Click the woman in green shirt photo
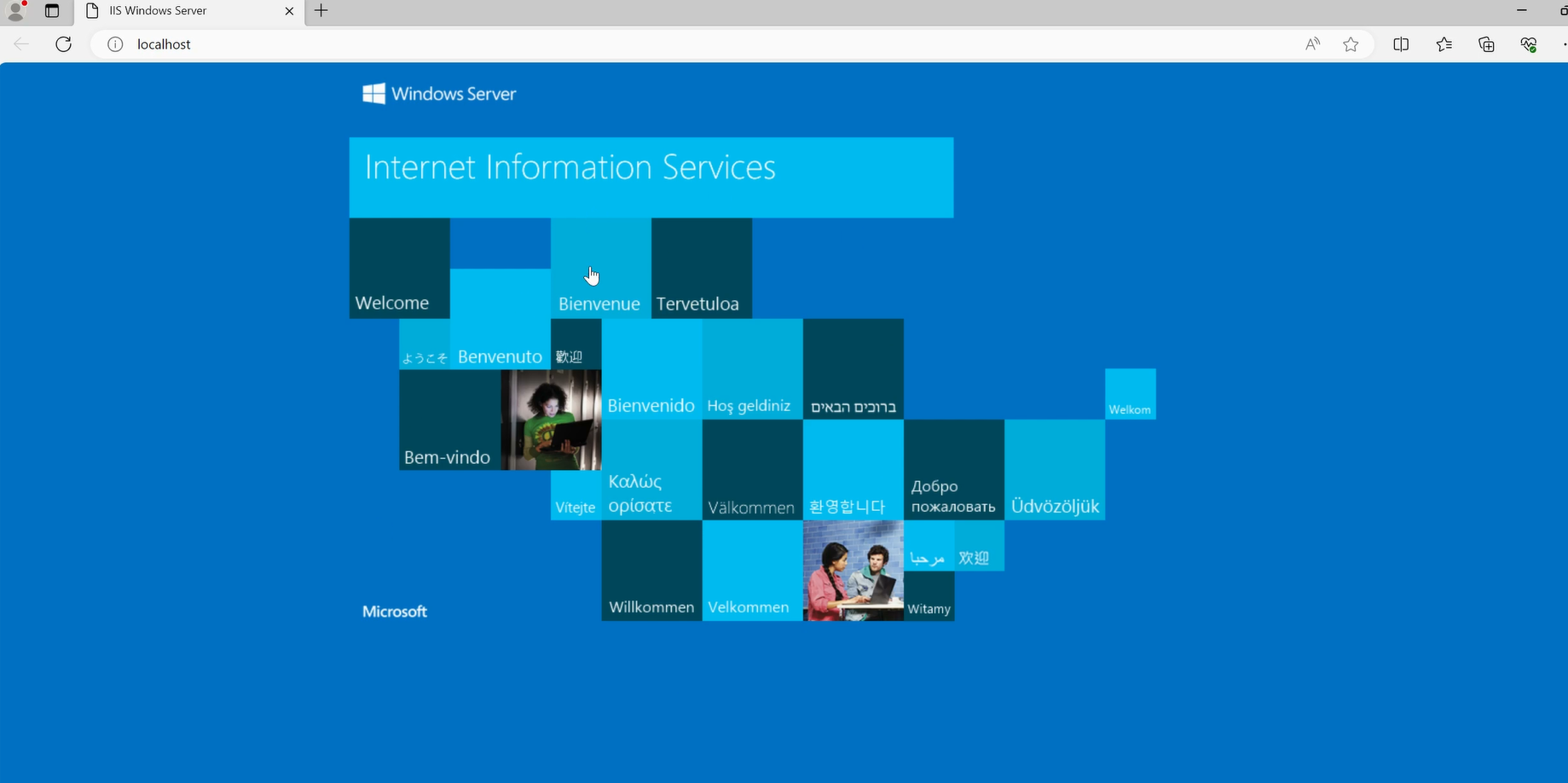Image resolution: width=1568 pixels, height=783 pixels. click(551, 420)
